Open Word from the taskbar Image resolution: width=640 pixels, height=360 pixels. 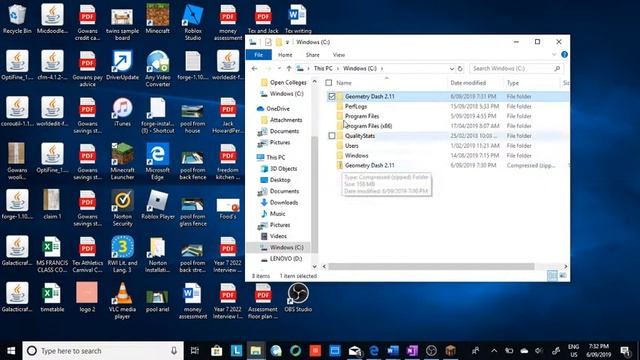pyautogui.click(x=393, y=351)
